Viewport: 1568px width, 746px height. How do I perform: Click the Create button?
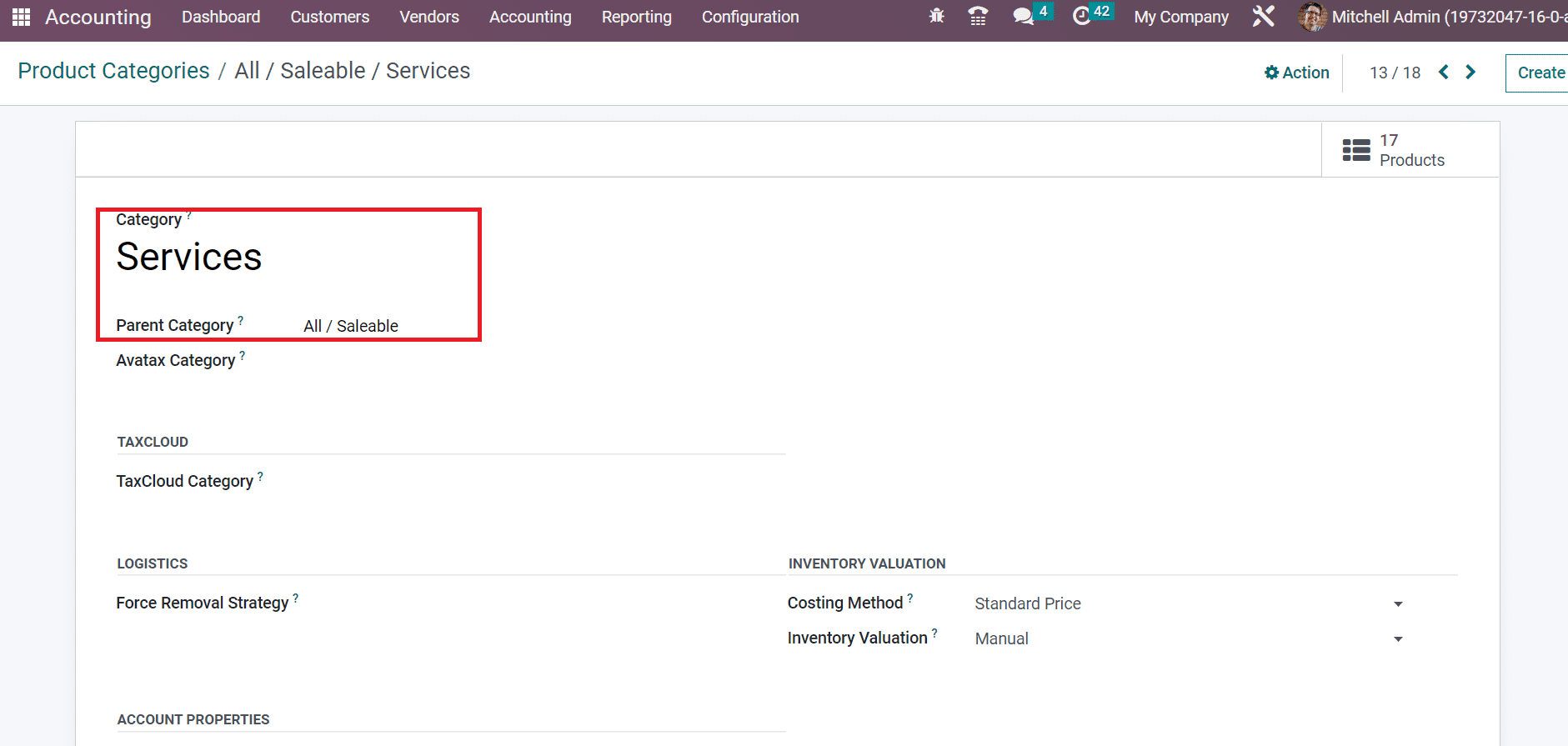click(1537, 73)
